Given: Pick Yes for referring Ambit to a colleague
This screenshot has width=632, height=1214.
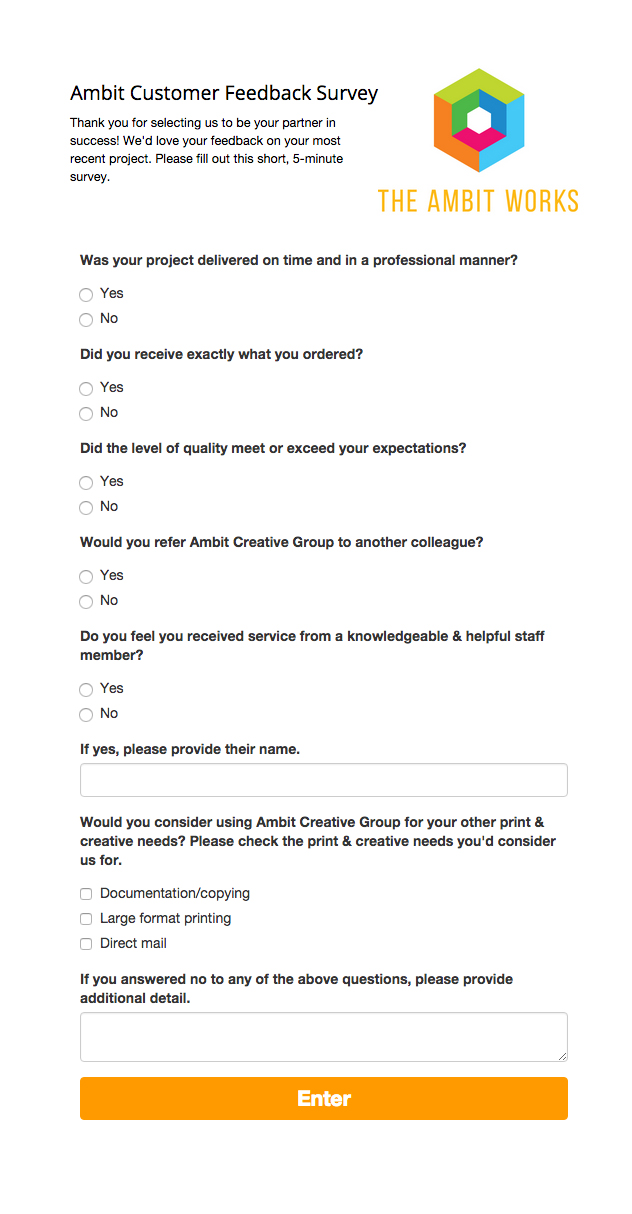Looking at the screenshot, I should [x=86, y=576].
